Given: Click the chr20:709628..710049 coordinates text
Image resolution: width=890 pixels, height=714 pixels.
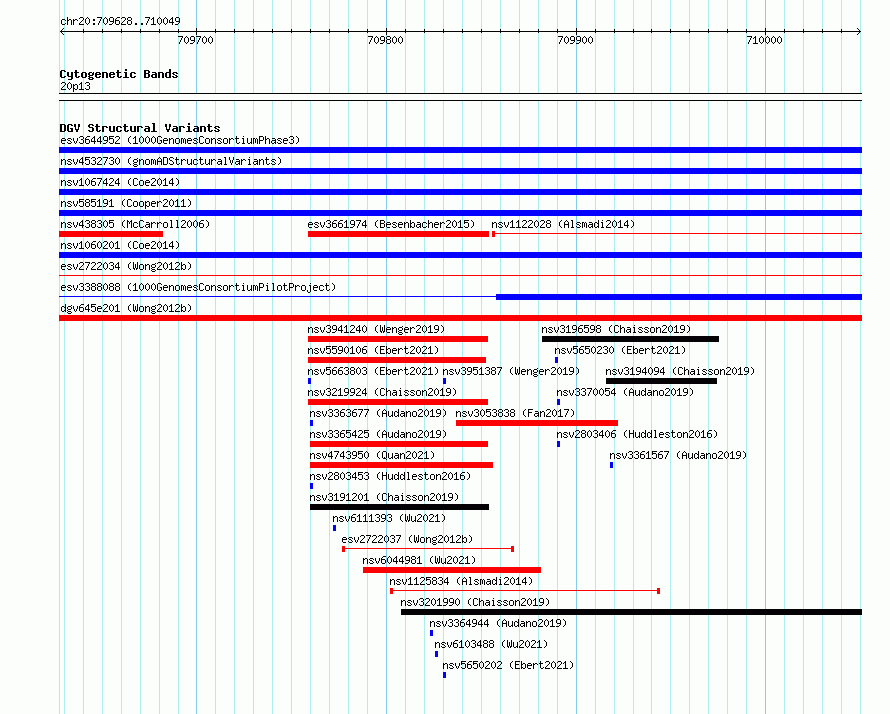Looking at the screenshot, I should coord(120,21).
